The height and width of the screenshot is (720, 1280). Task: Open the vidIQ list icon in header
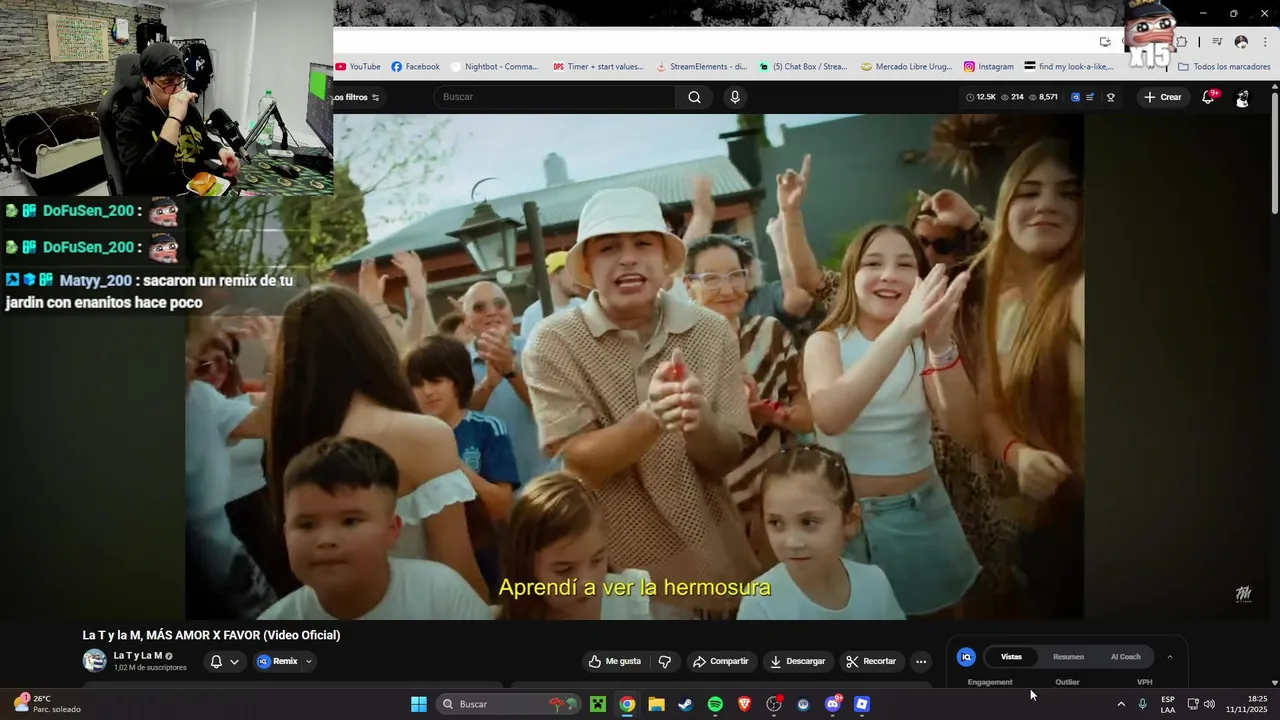(x=1090, y=97)
